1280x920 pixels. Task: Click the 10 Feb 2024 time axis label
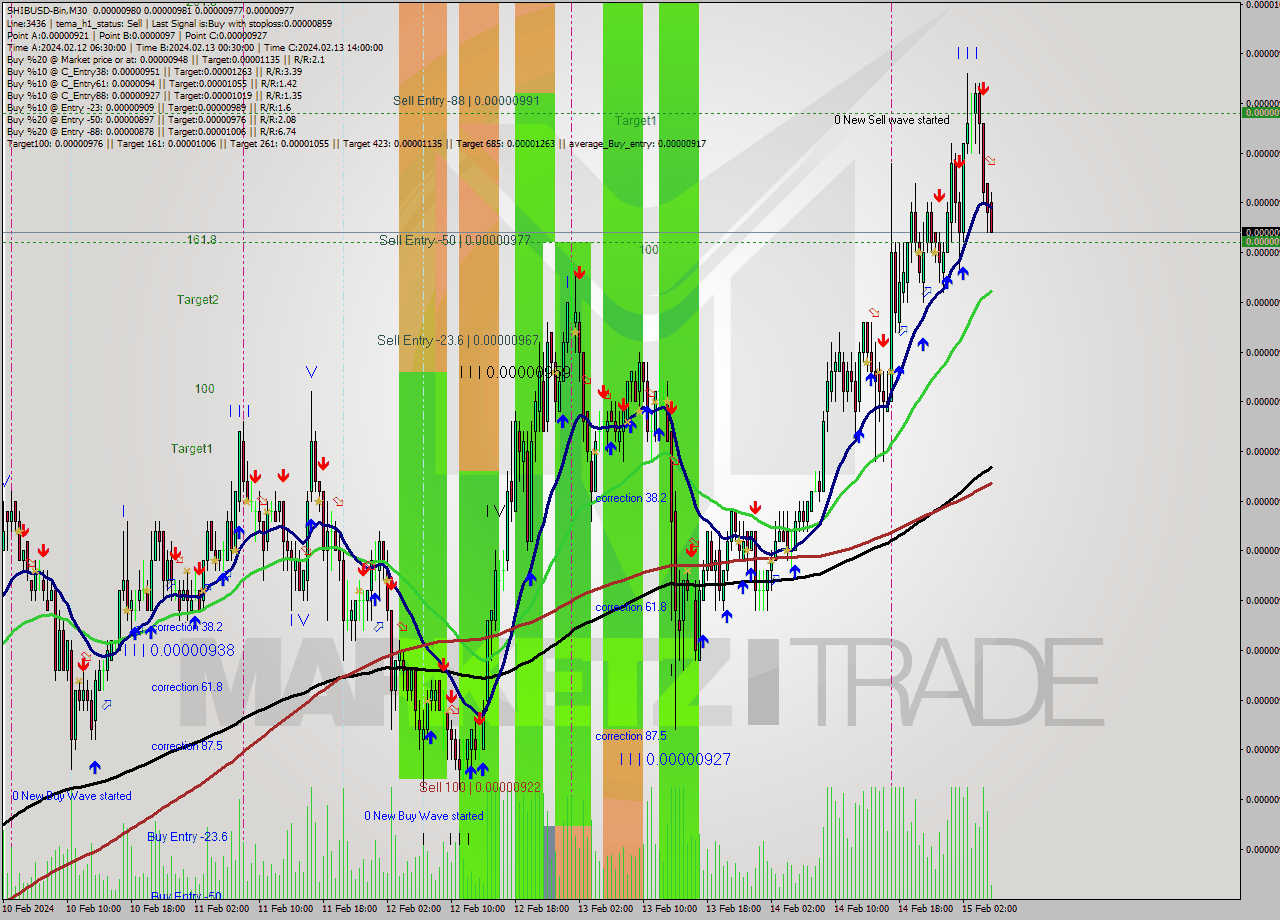click(29, 909)
